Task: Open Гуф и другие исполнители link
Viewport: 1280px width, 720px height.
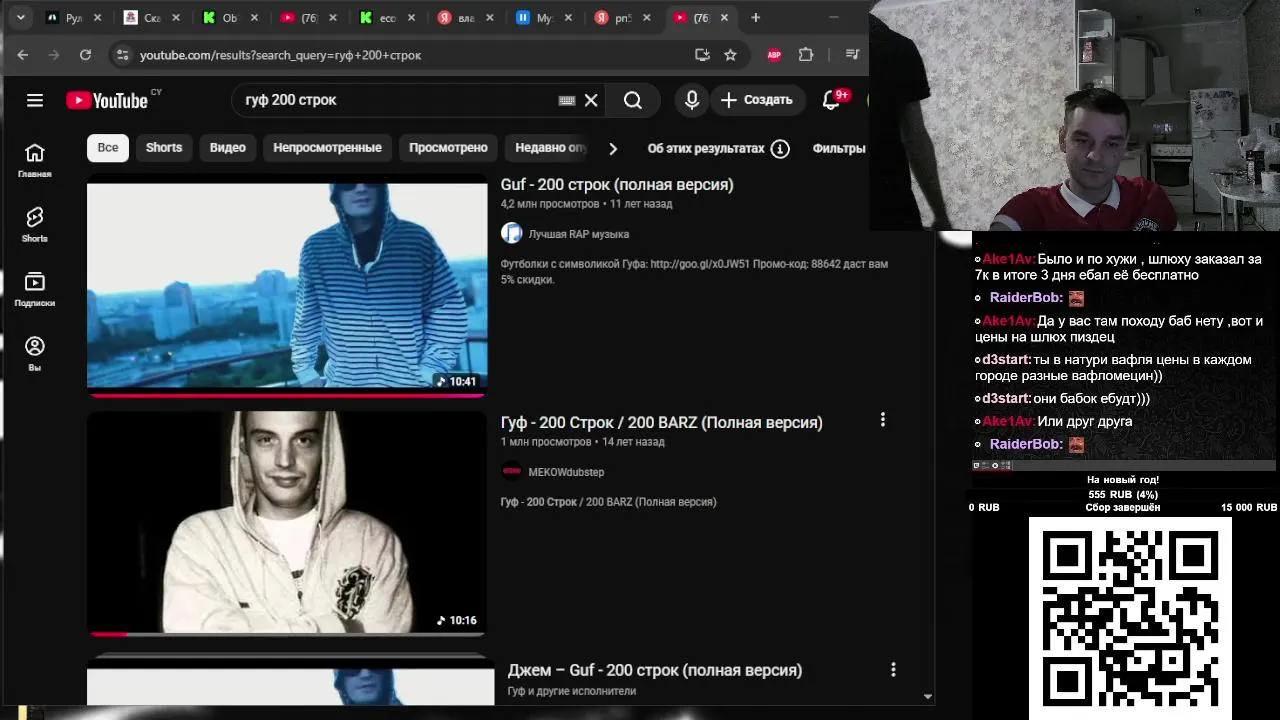Action: [x=572, y=691]
